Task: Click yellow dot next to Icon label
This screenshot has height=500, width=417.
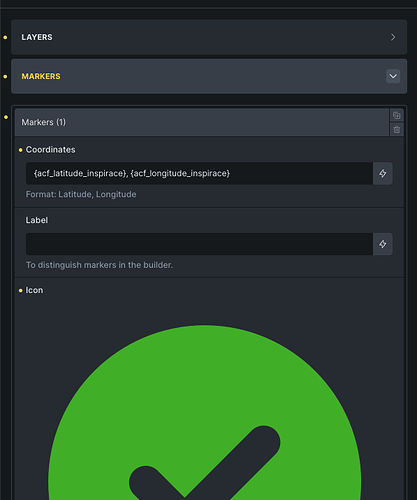Action: [21, 291]
